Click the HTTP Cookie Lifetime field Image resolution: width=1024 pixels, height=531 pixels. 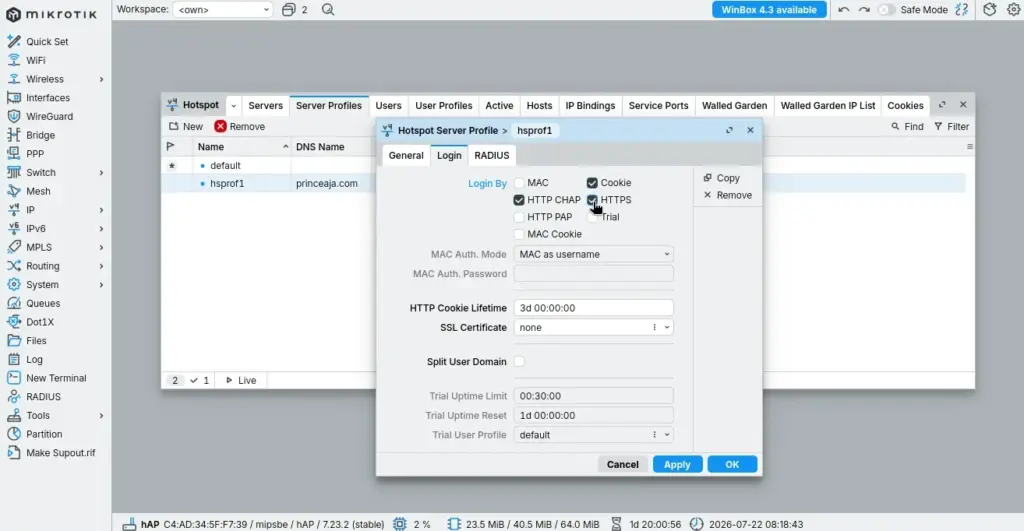pyautogui.click(x=594, y=308)
